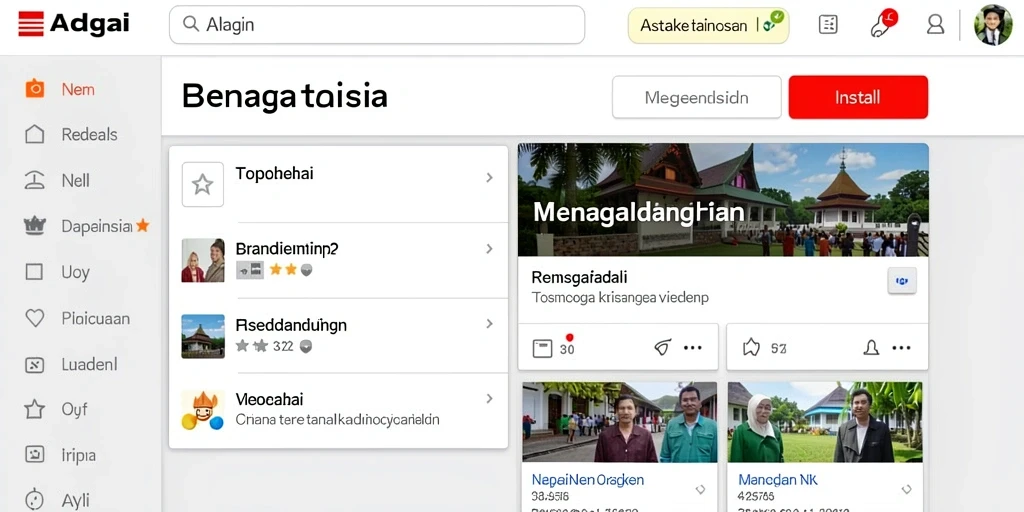Viewport: 1024px width, 512px height.
Task: Expand the Topohehai row chevron
Action: click(x=489, y=177)
